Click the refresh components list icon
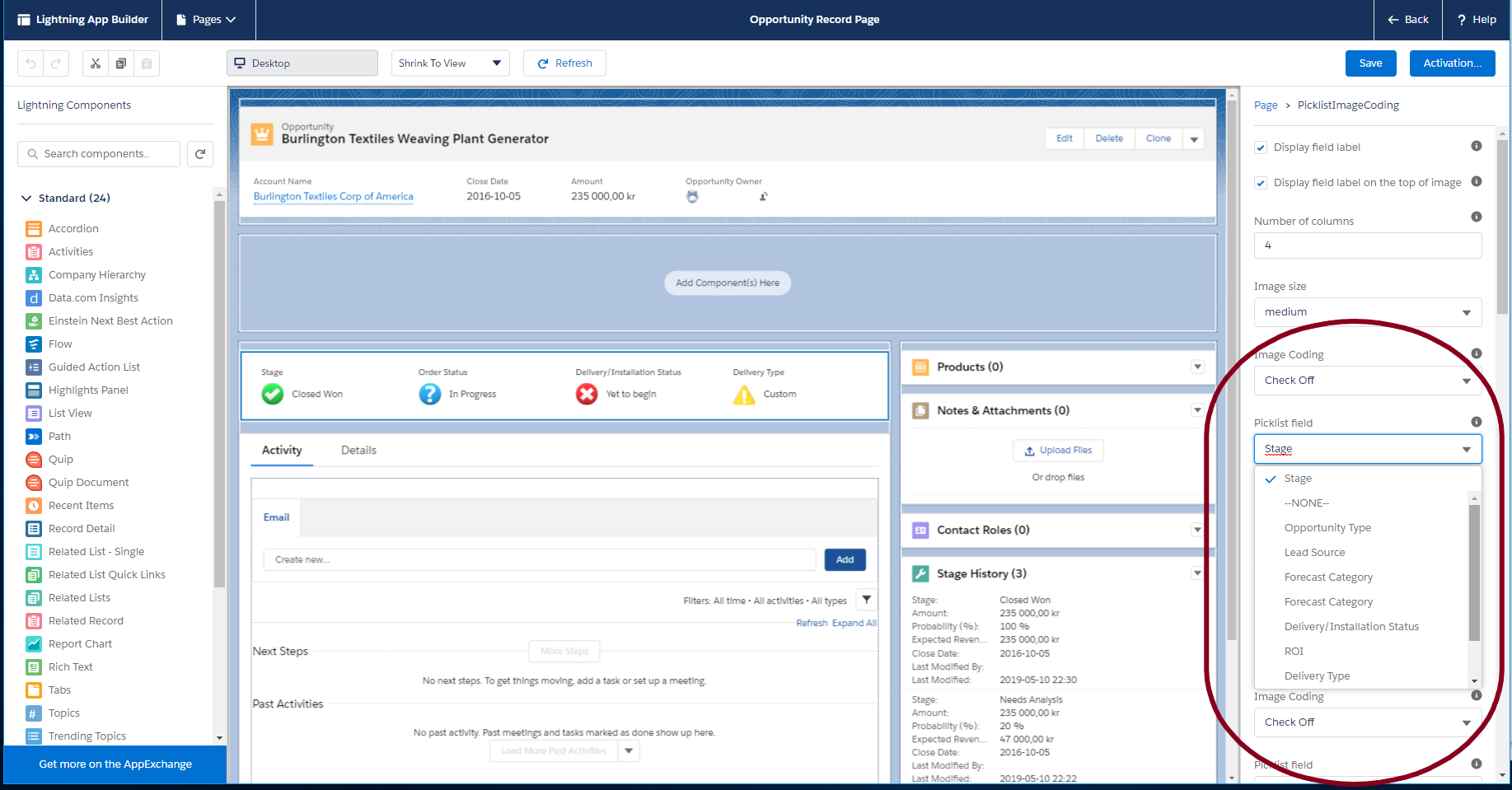1512x790 pixels. (x=200, y=154)
